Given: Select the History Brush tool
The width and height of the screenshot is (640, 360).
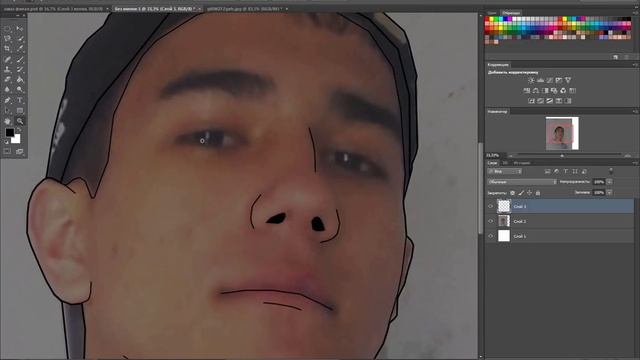Looking at the screenshot, I should tap(20, 69).
